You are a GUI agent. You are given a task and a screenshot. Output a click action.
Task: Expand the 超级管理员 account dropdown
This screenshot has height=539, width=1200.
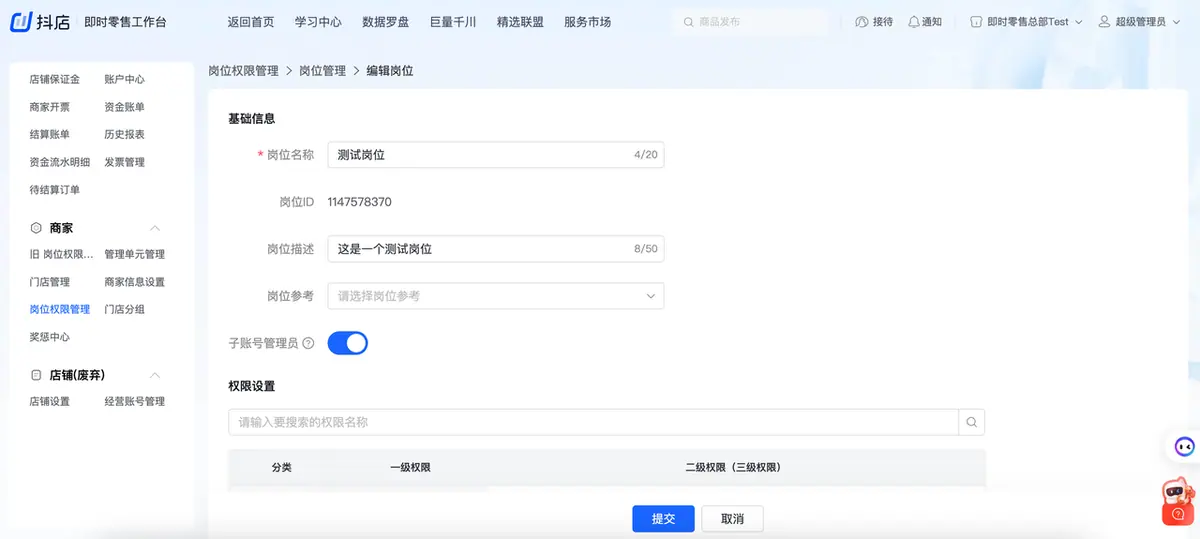coord(1175,22)
